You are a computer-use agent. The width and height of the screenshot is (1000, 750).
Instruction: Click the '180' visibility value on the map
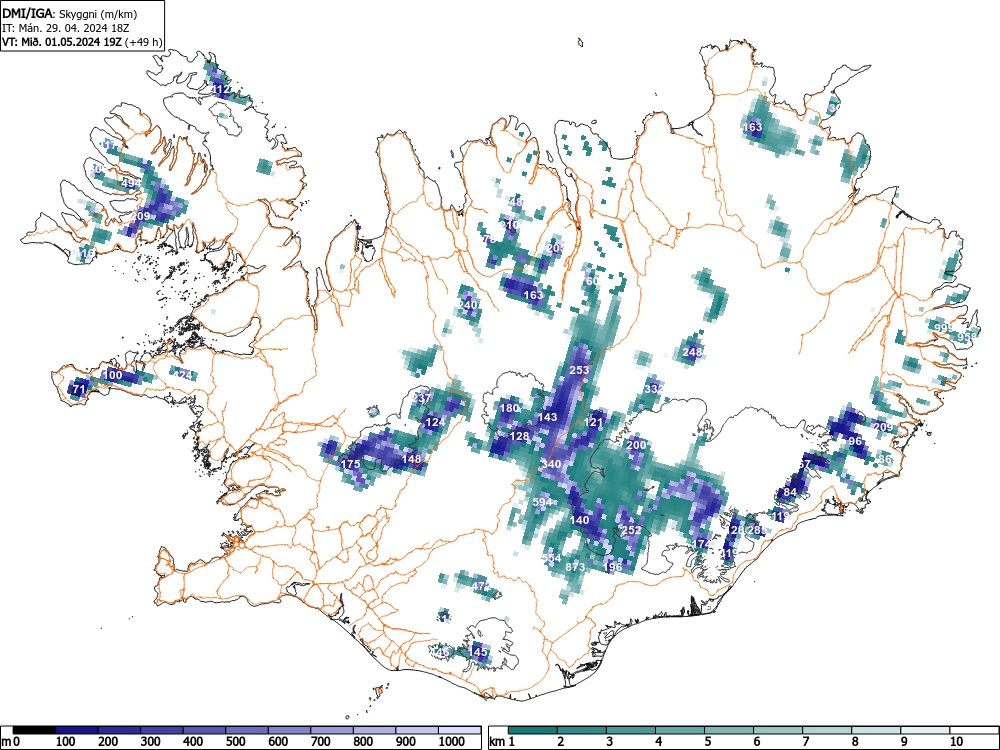pos(509,408)
